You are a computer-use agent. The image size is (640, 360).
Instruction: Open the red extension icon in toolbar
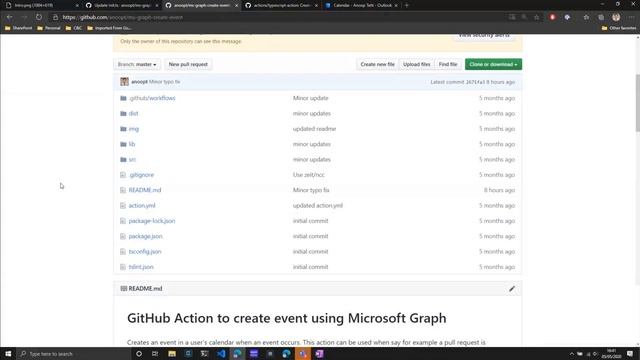552,17
